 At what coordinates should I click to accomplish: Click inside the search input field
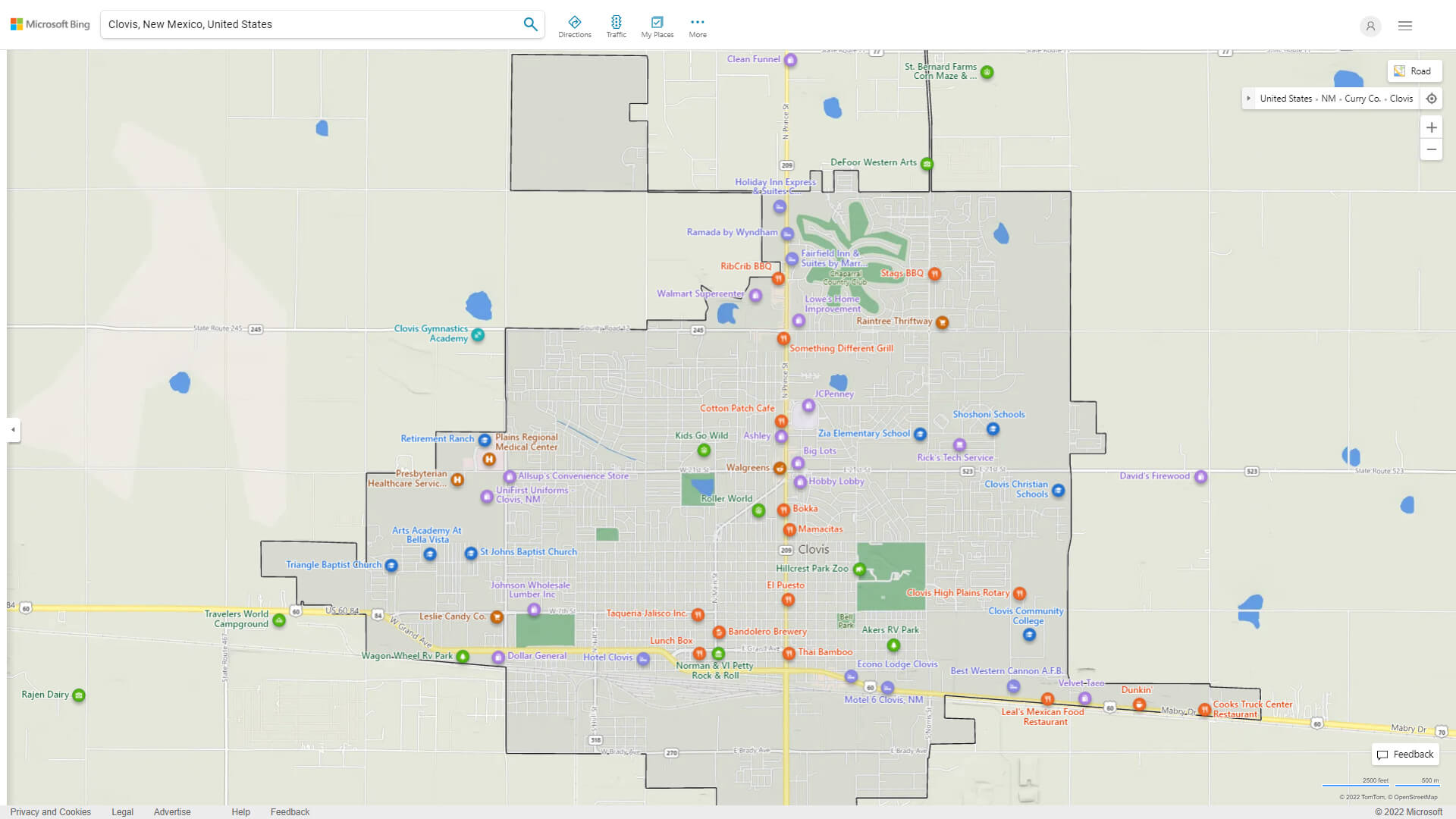point(303,24)
